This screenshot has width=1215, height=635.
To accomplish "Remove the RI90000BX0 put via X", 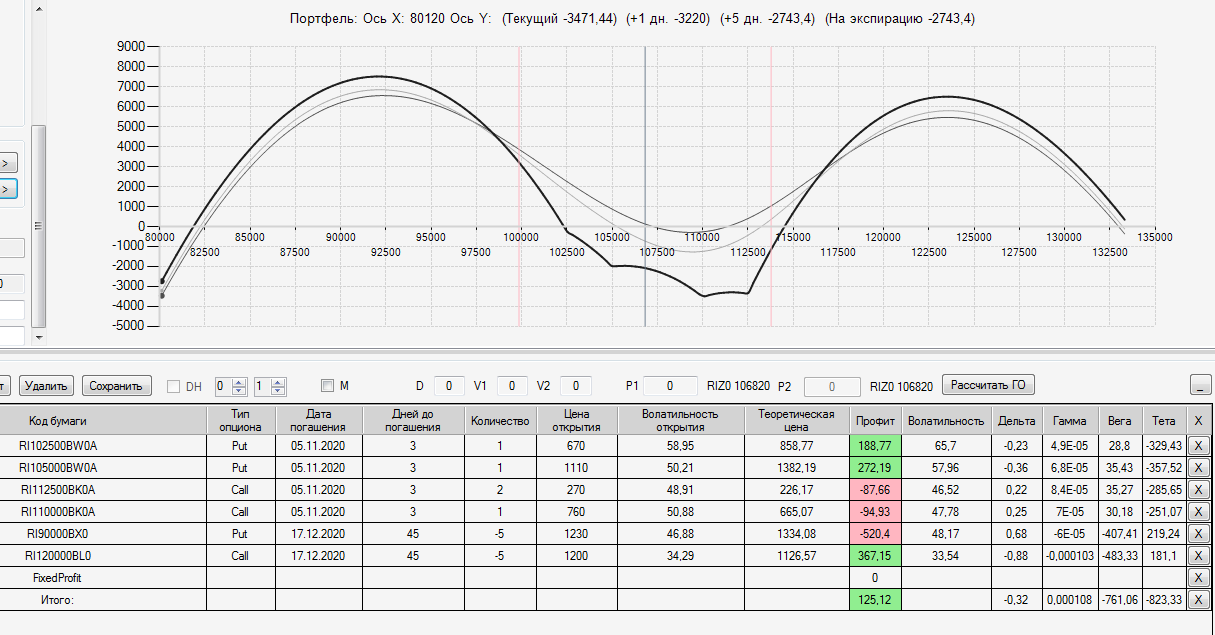I will (1199, 534).
